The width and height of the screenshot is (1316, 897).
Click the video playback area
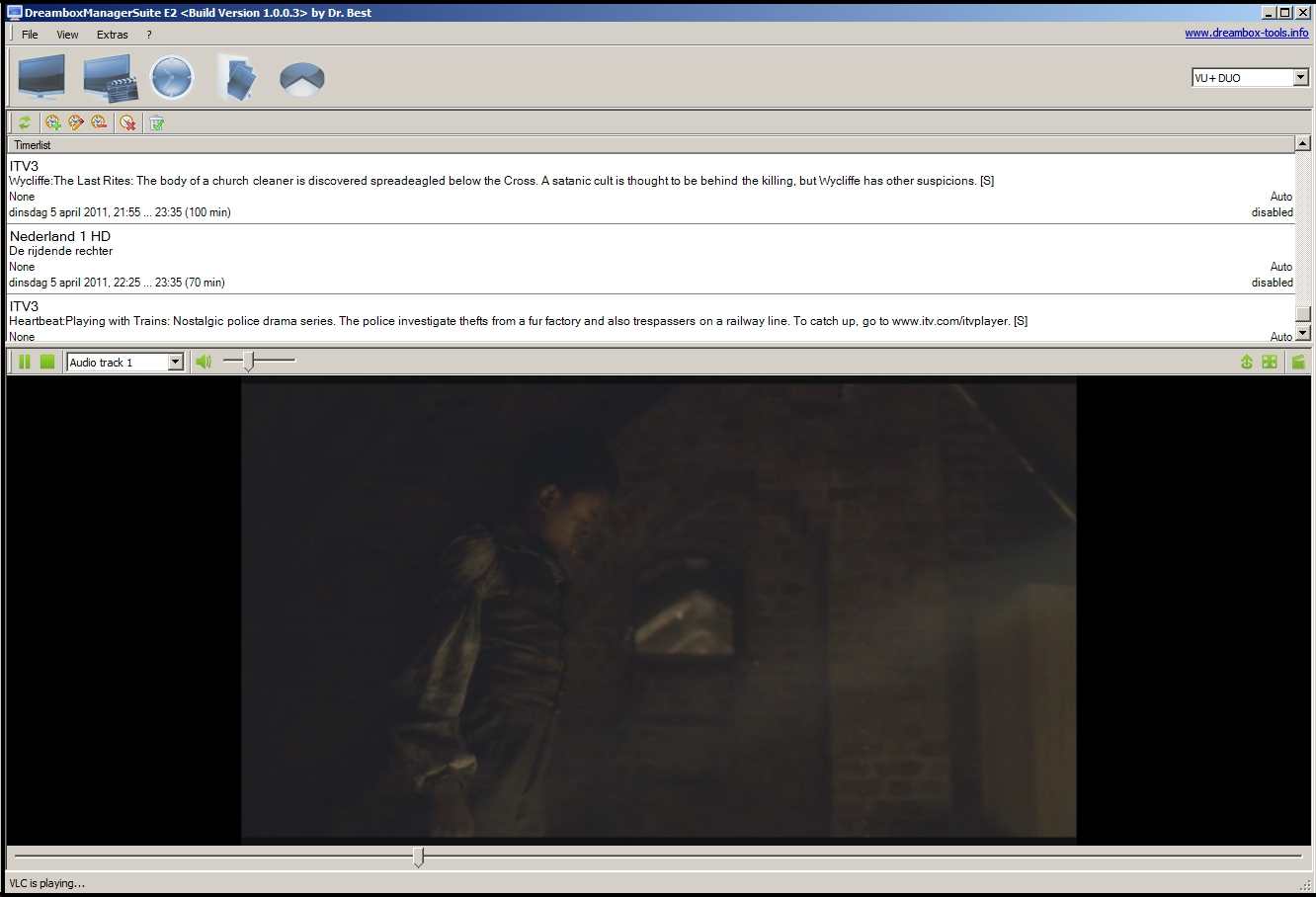tap(658, 611)
